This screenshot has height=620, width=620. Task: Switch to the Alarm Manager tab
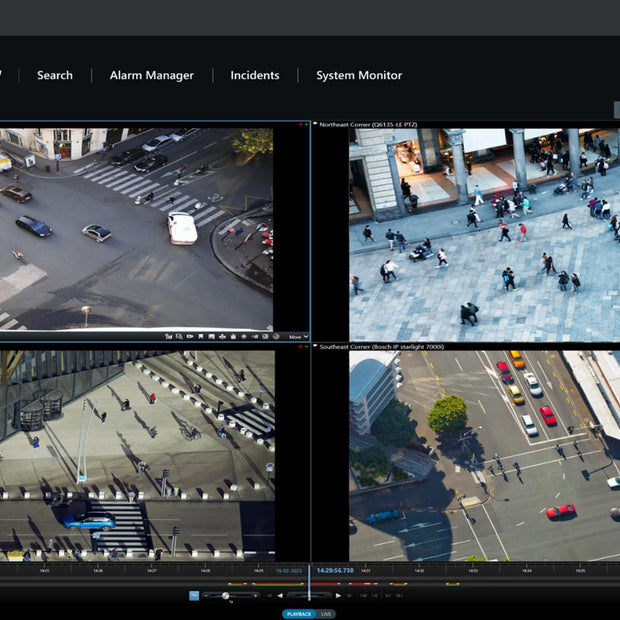(151, 75)
